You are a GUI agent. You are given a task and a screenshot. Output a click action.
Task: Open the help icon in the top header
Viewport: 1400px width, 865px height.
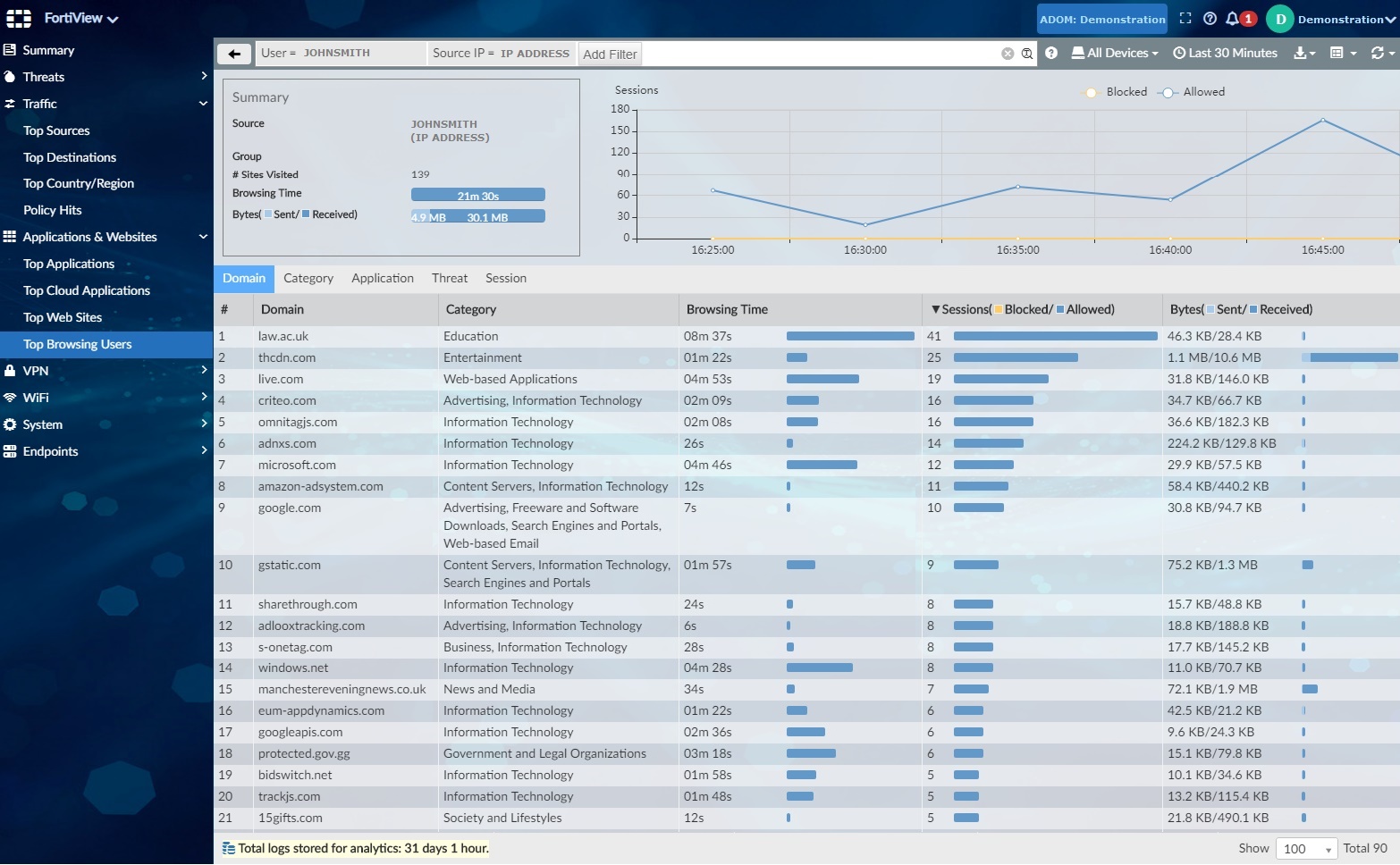tap(1210, 19)
